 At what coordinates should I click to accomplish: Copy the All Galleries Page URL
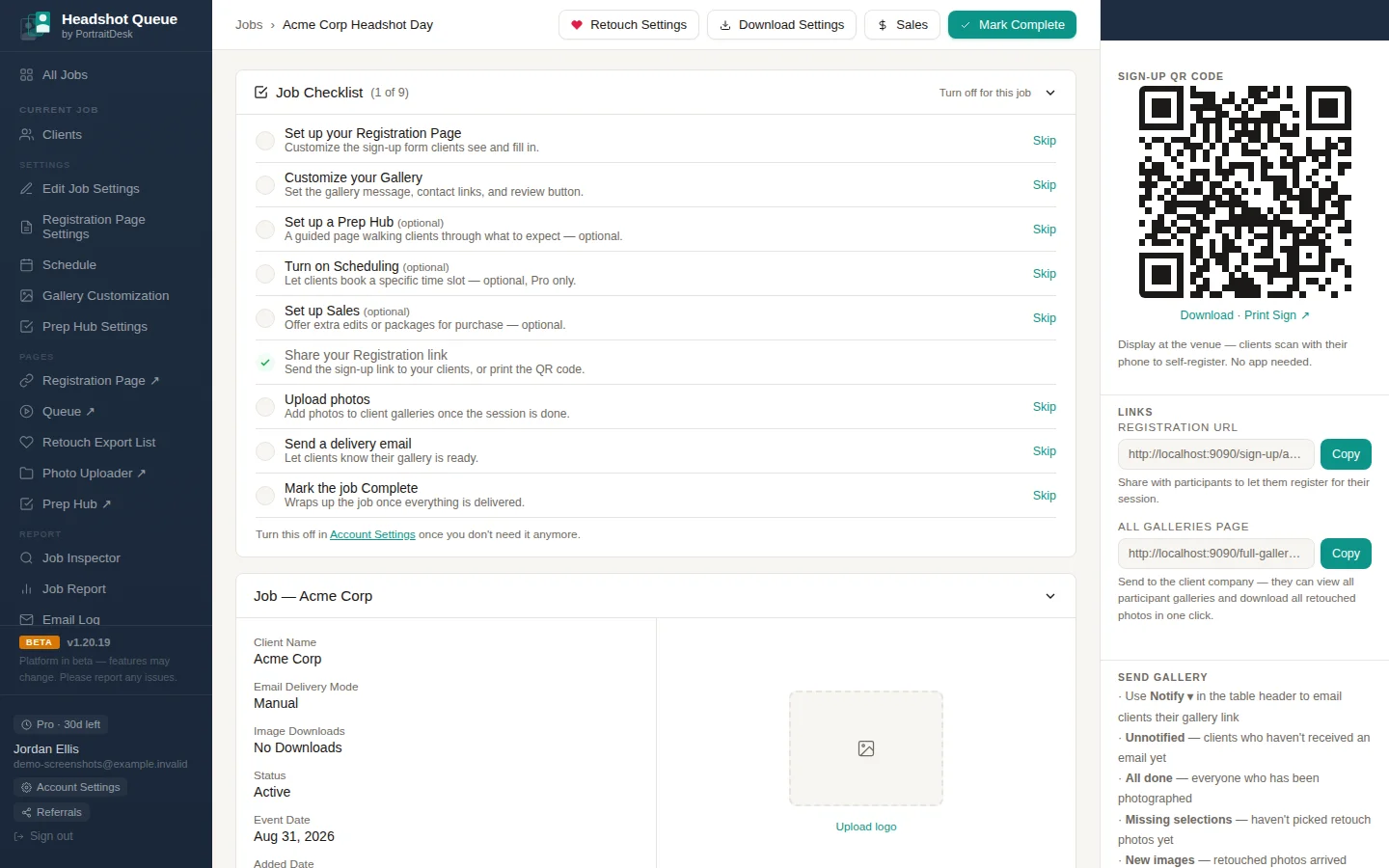coord(1346,554)
